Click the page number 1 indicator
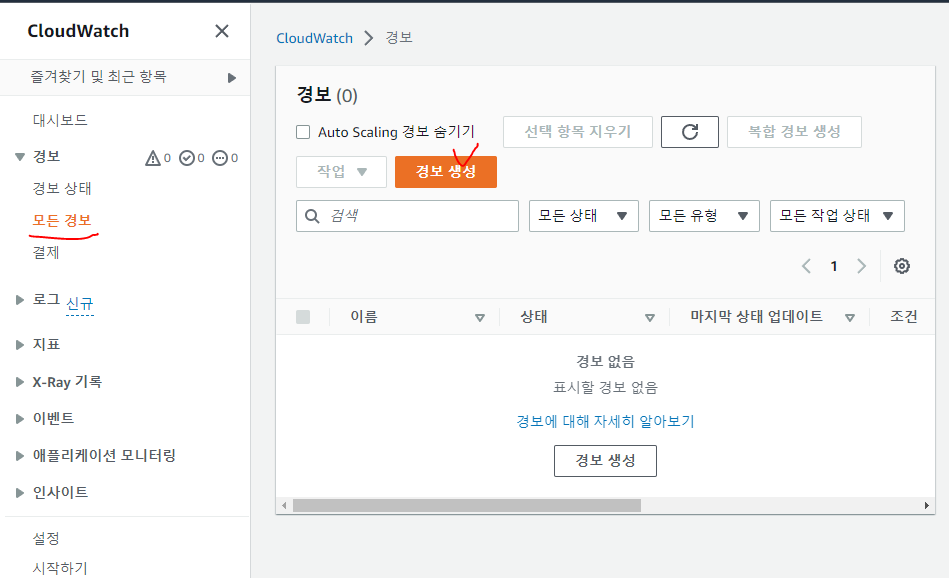This screenshot has height=578, width=949. point(834,266)
